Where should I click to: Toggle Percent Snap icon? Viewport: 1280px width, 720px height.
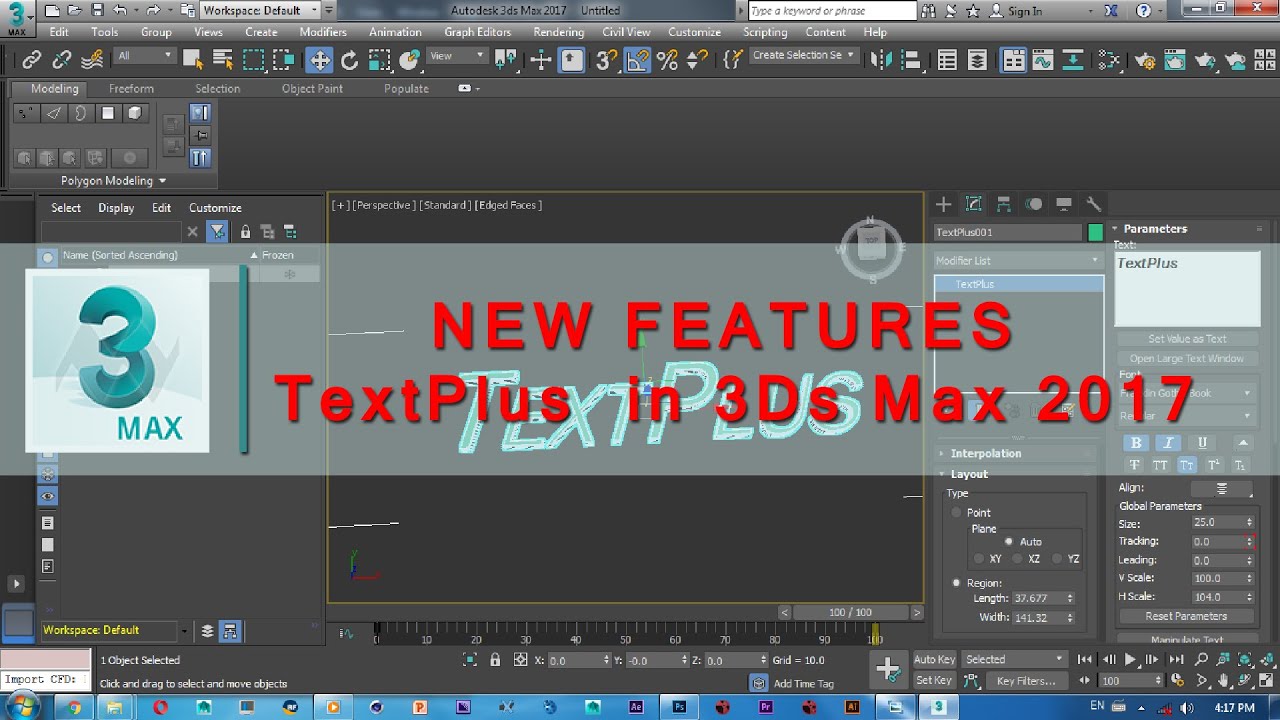click(x=667, y=60)
